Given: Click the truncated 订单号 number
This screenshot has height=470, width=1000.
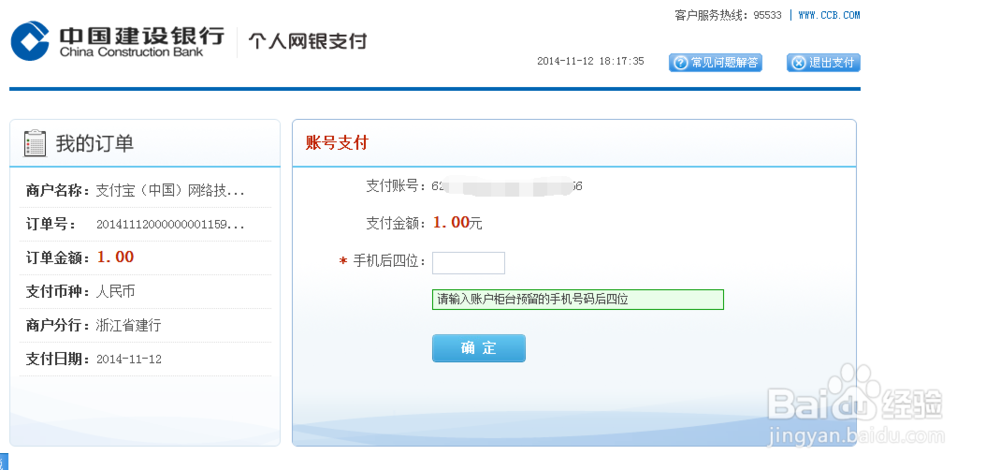Looking at the screenshot, I should (170, 225).
